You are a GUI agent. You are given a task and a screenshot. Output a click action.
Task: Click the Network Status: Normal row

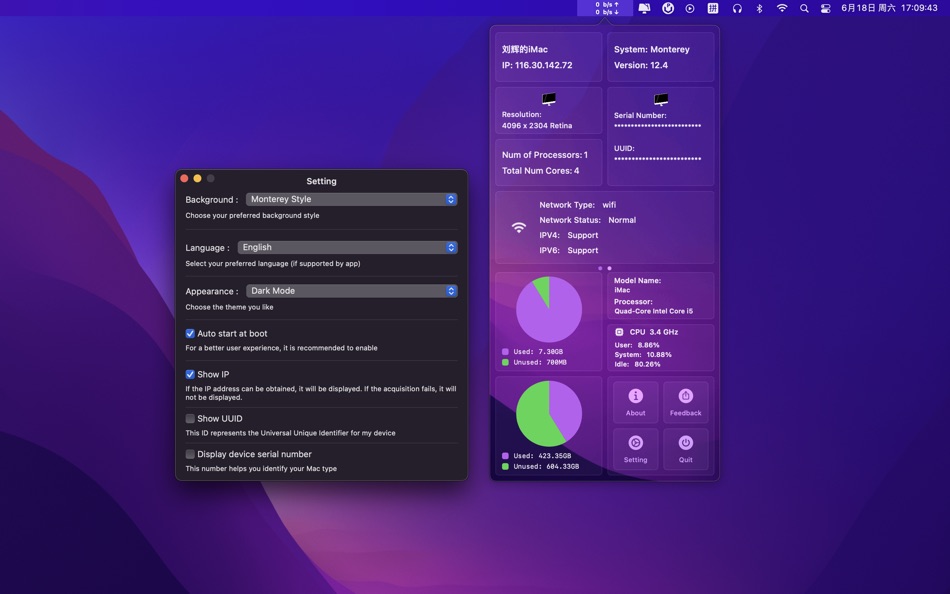click(x=588, y=220)
